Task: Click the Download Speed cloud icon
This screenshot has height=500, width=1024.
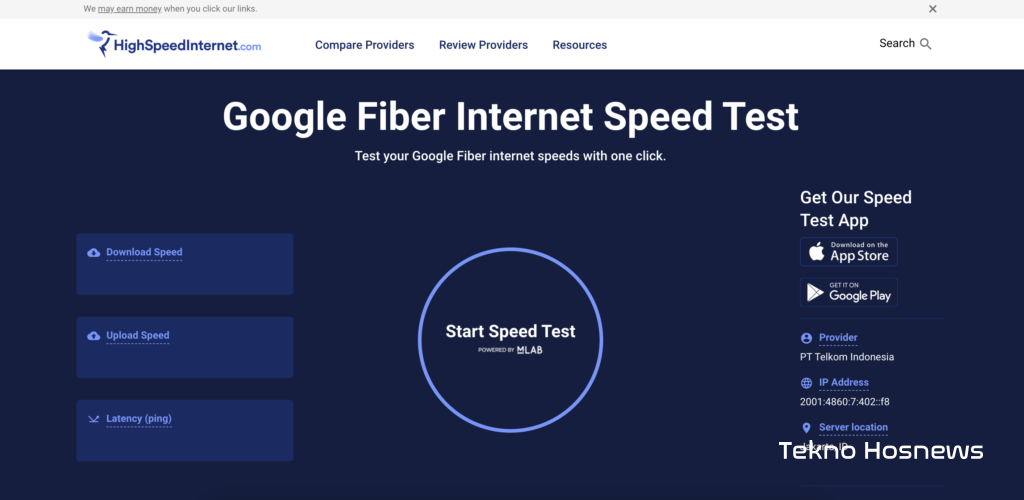Action: point(94,253)
